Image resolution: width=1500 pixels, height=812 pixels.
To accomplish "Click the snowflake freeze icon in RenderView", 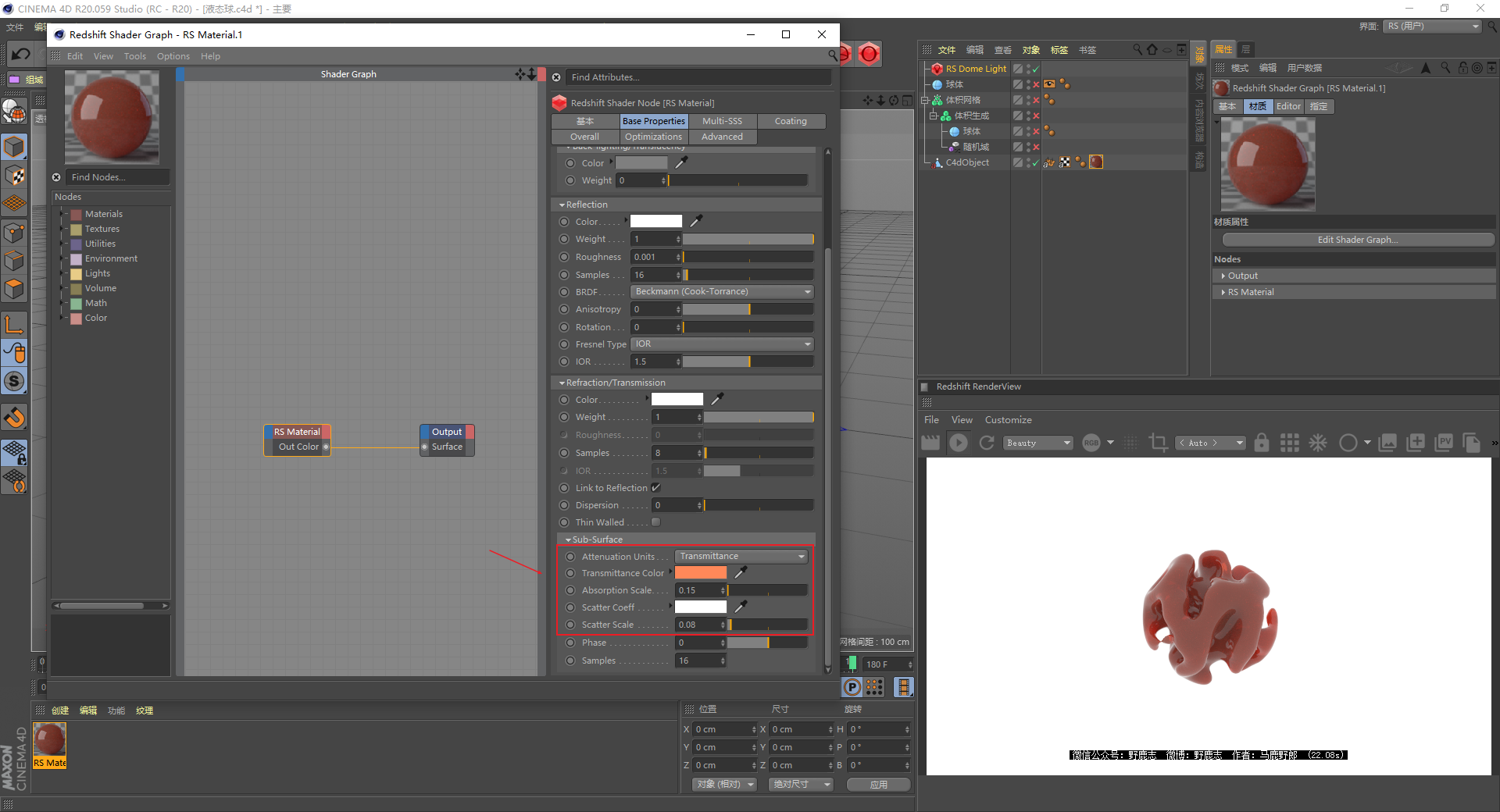I will click(x=1318, y=443).
